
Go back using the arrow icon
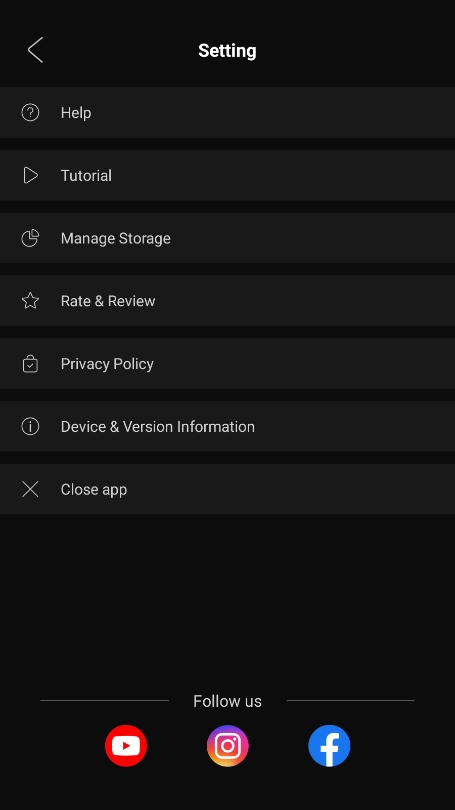(35, 50)
